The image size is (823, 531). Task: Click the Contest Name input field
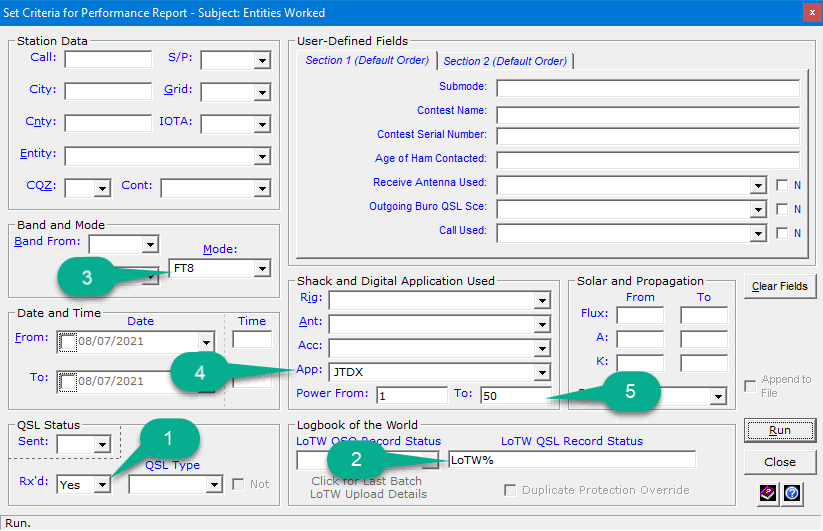[648, 115]
